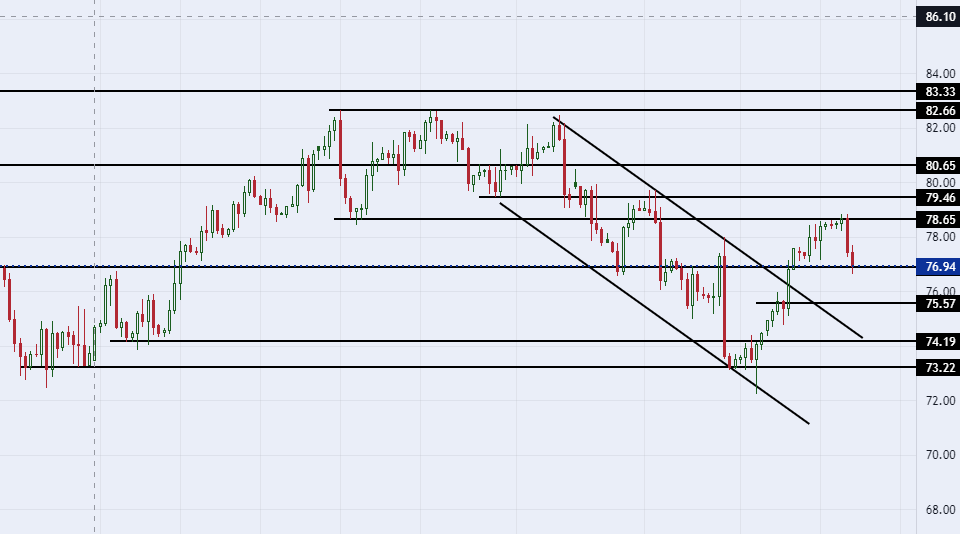The height and width of the screenshot is (534, 960).
Task: Select the 80.65 horizontal line label
Action: click(x=938, y=165)
